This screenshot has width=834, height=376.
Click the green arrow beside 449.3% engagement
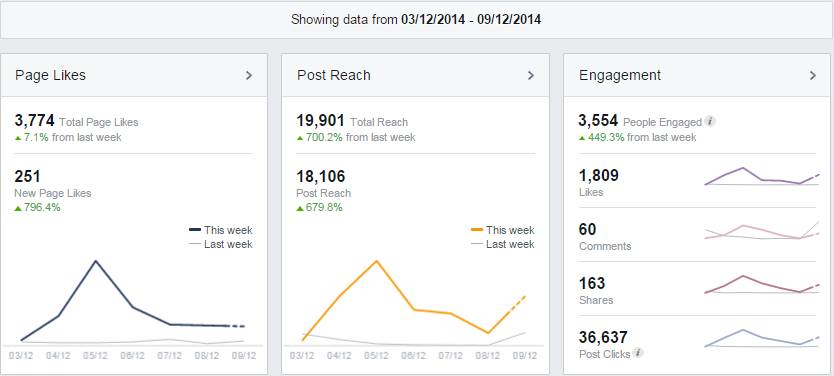tap(582, 138)
